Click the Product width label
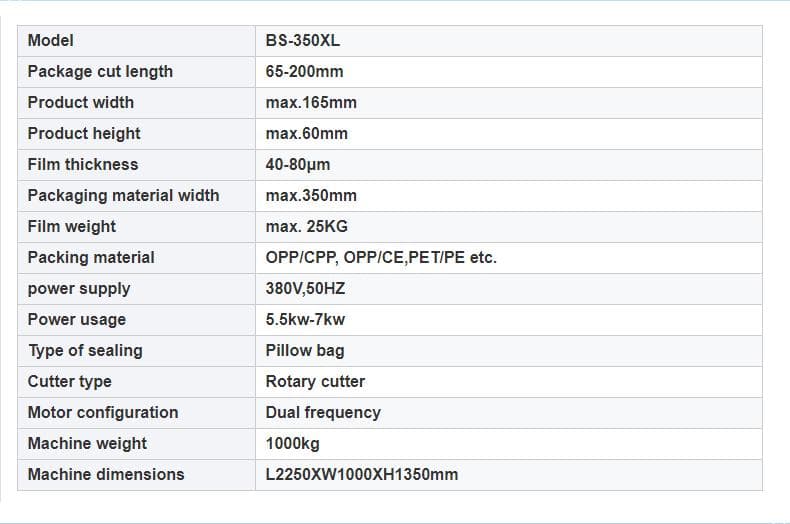The height and width of the screenshot is (524, 790). [81, 103]
